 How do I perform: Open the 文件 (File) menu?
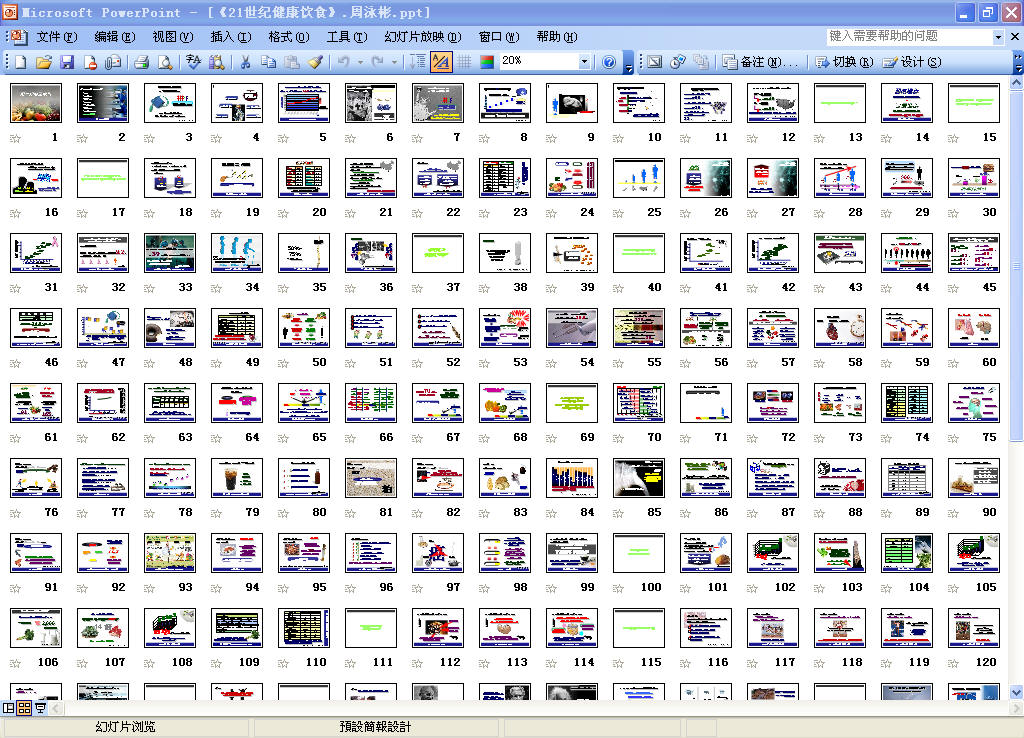(57, 37)
